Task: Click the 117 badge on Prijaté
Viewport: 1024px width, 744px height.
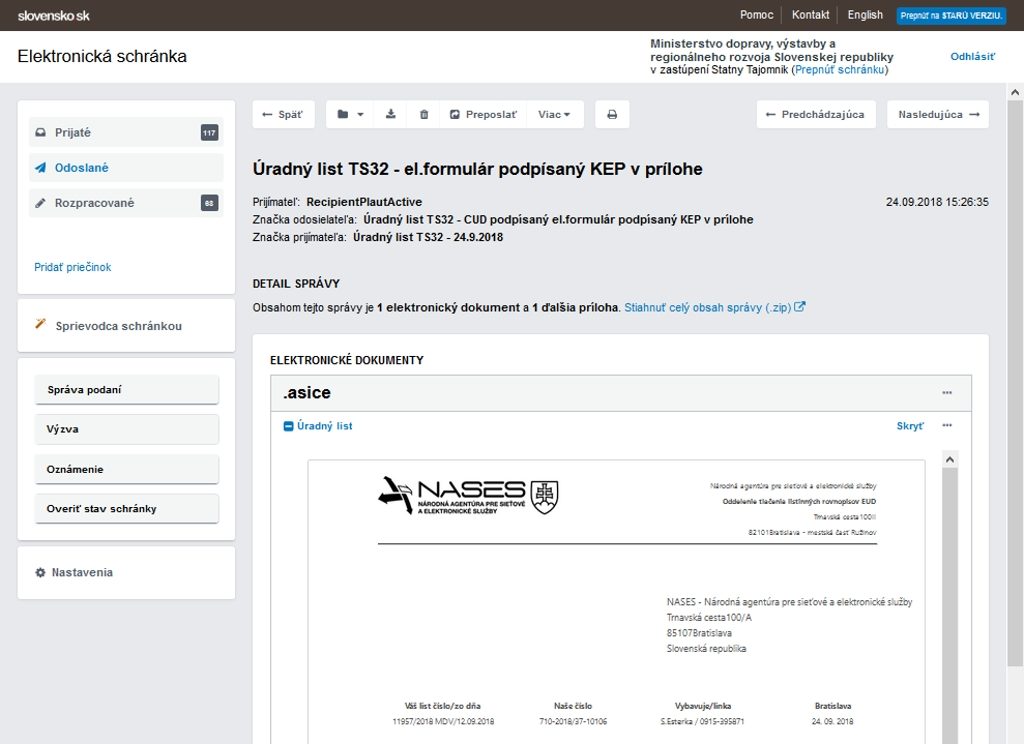Action: click(x=209, y=133)
